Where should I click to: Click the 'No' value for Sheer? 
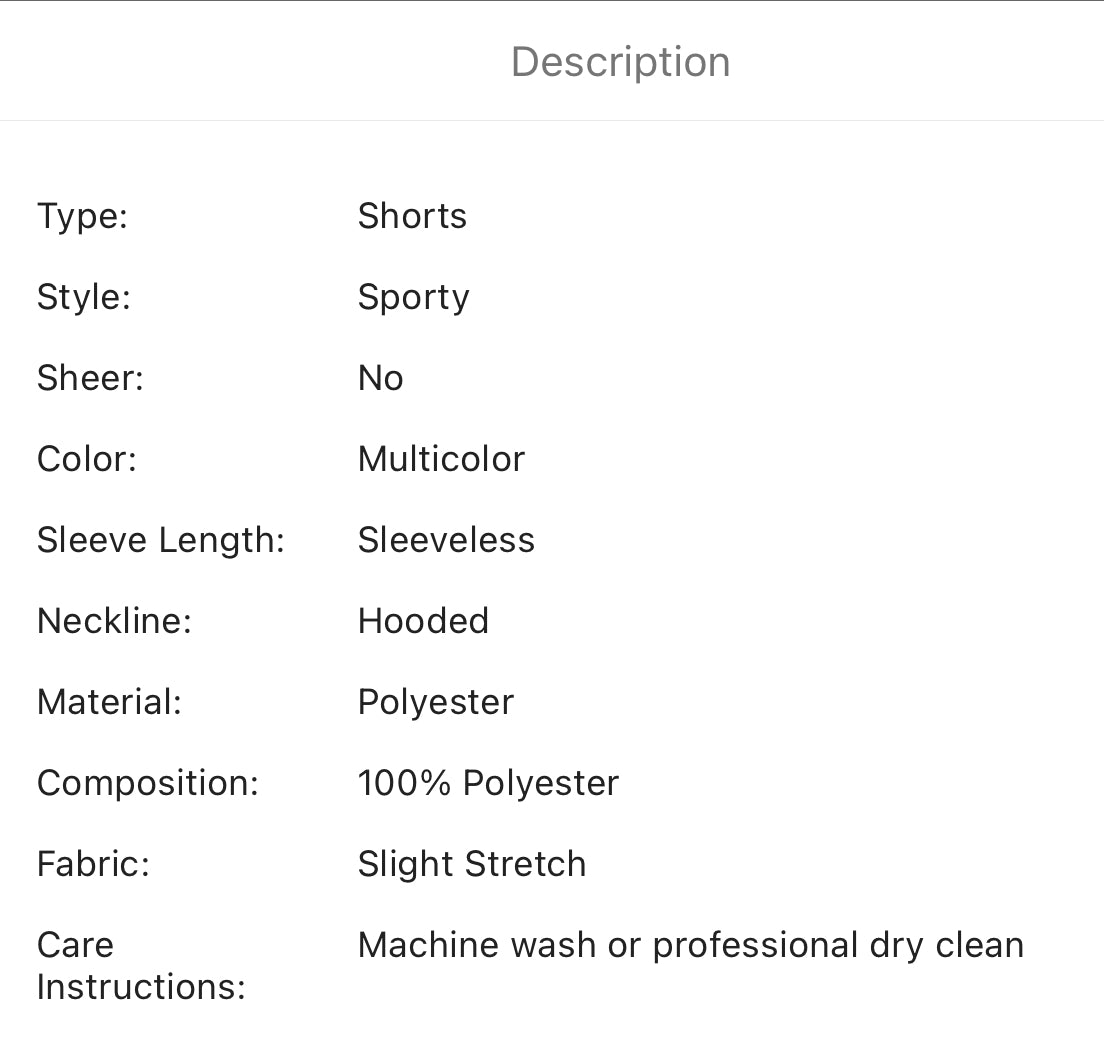point(380,378)
